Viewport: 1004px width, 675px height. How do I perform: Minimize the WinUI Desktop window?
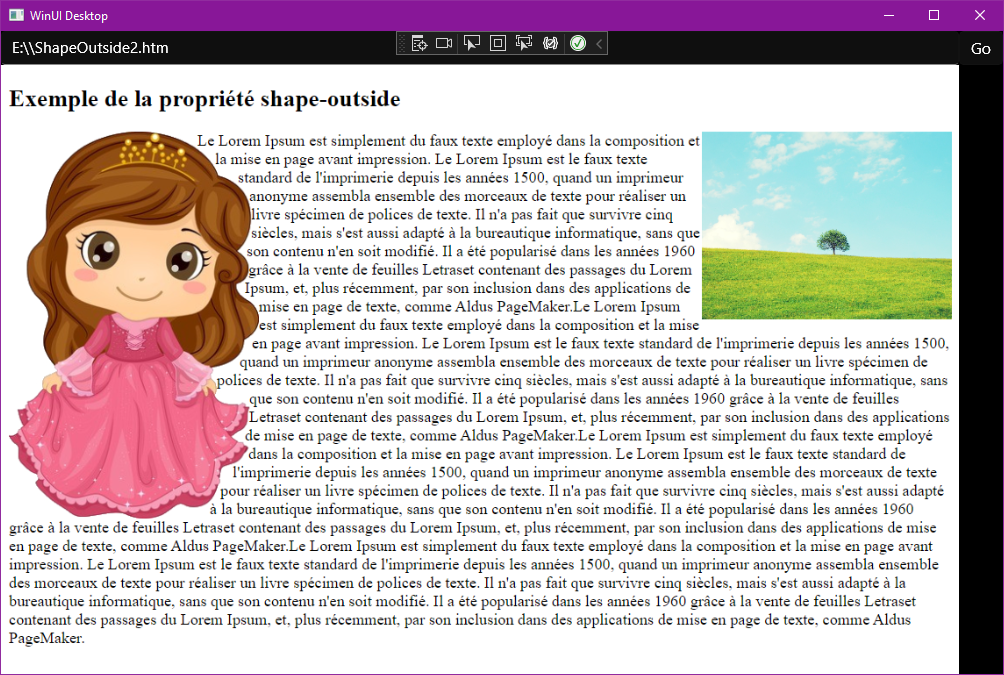tap(889, 15)
